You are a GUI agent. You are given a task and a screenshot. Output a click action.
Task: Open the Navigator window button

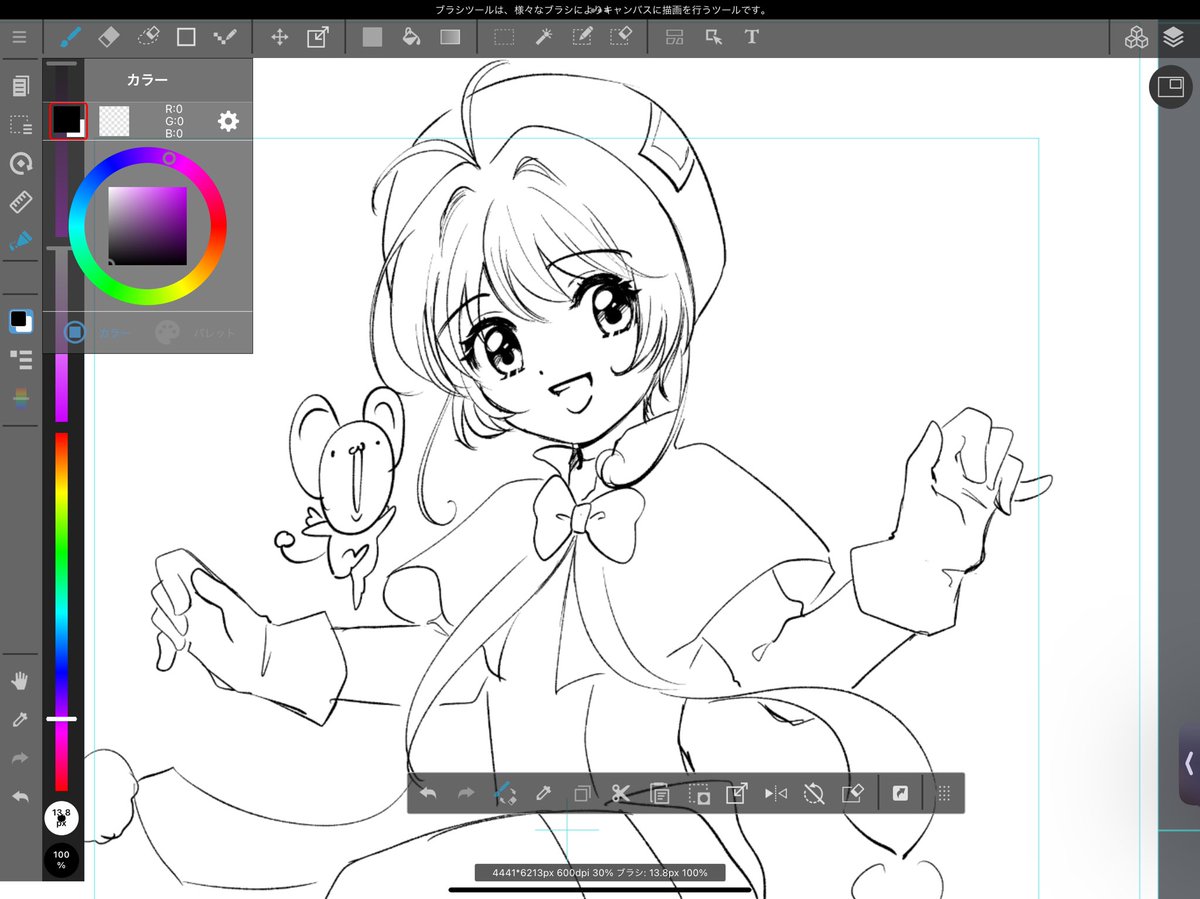[1170, 87]
